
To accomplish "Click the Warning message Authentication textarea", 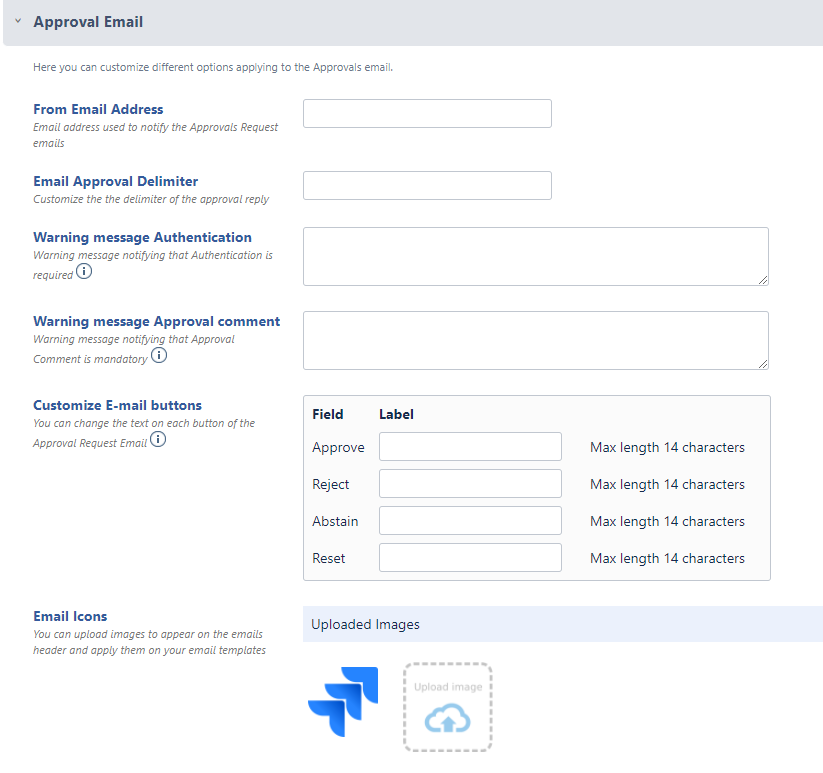I will [535, 256].
